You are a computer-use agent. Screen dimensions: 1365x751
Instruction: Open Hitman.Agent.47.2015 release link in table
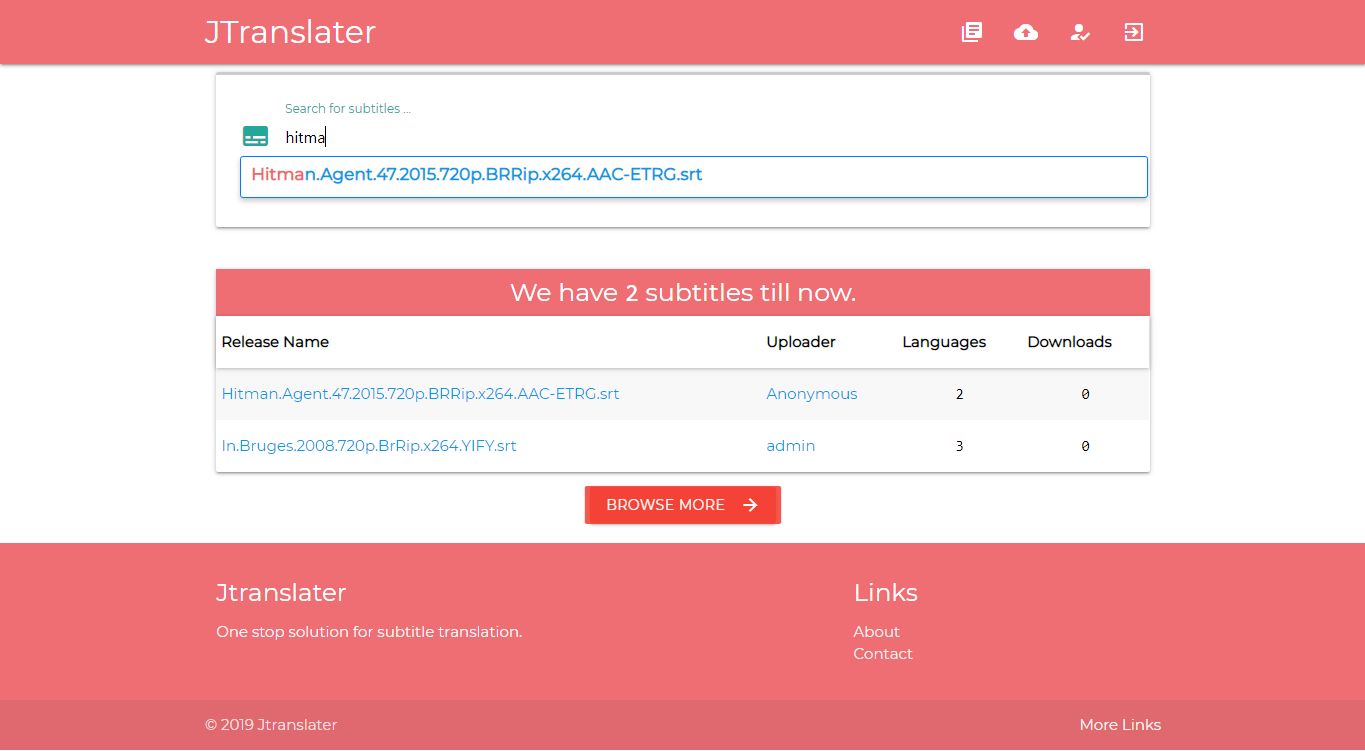point(420,394)
